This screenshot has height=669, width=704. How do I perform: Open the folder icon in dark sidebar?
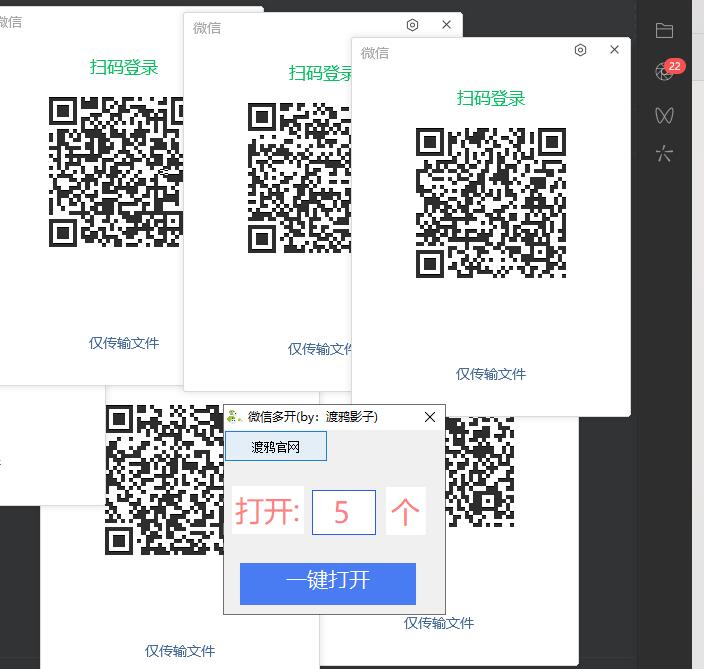coord(664,31)
